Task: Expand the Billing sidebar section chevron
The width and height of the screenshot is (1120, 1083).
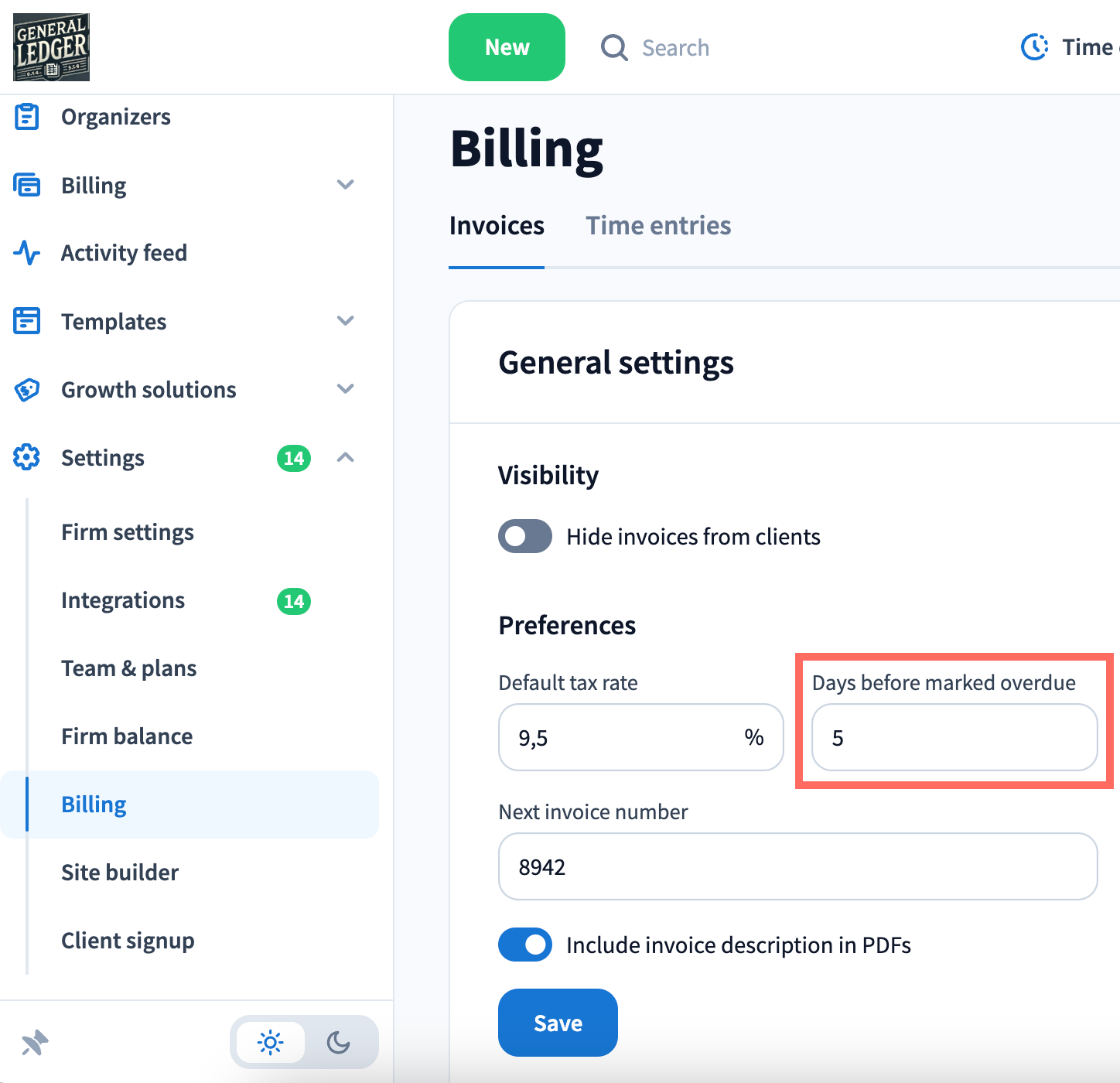Action: (x=346, y=185)
